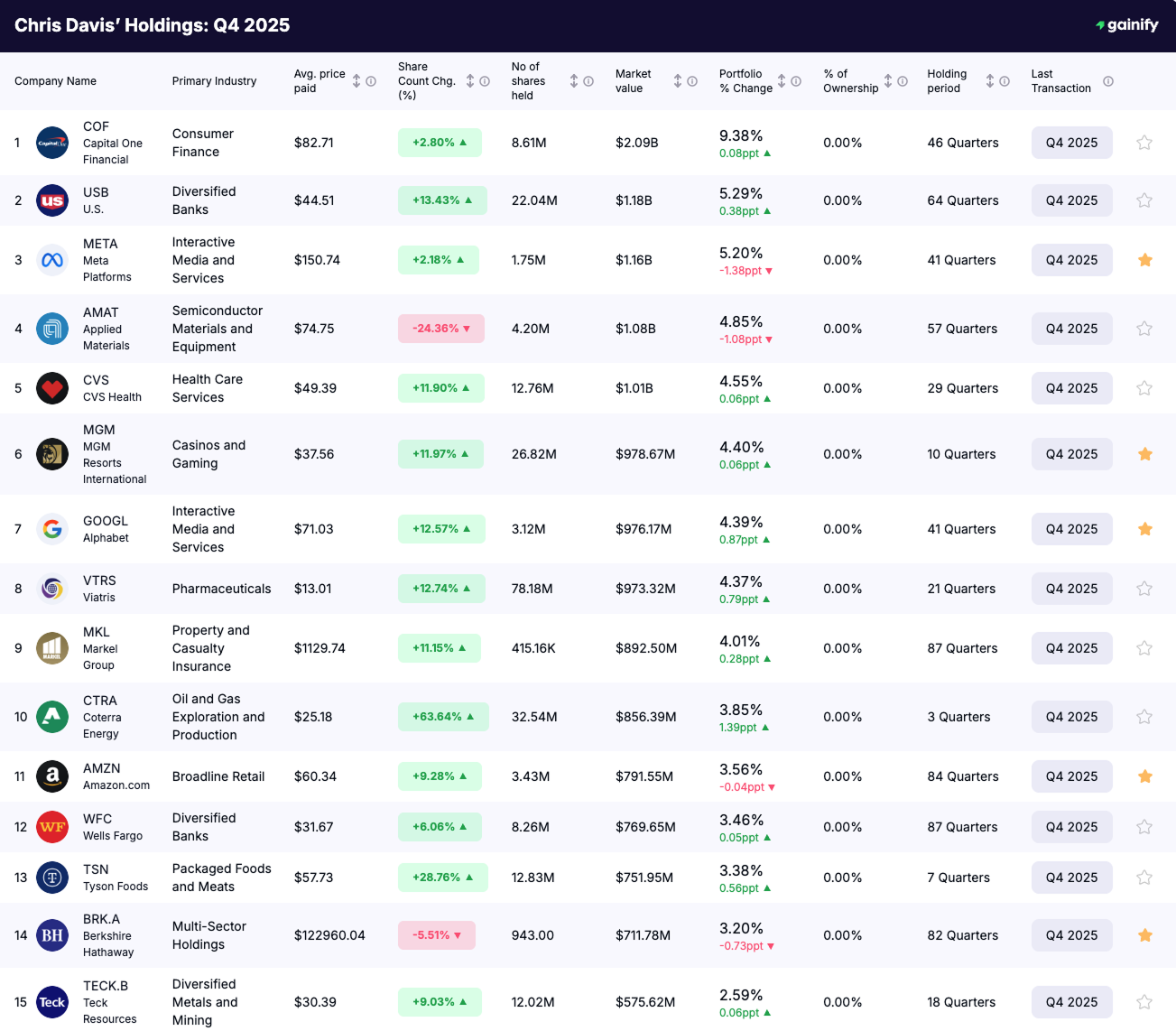1176x1031 pixels.
Task: Click the Market value sort arrows
Action: tap(677, 80)
